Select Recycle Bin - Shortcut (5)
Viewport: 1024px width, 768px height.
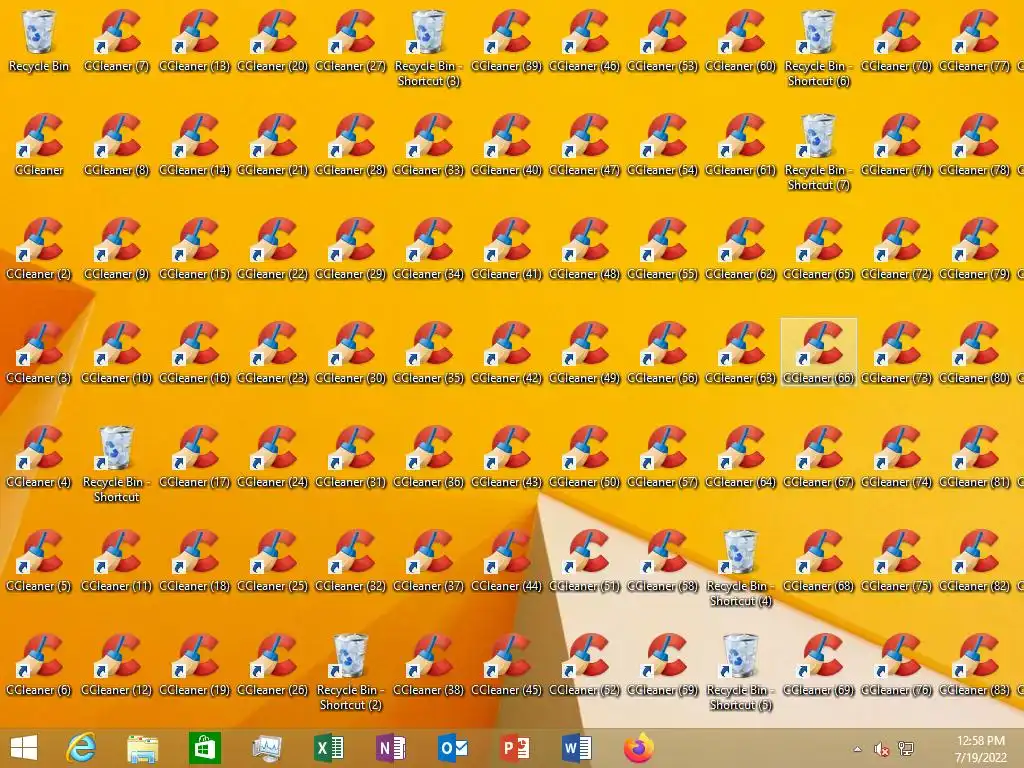741,671
